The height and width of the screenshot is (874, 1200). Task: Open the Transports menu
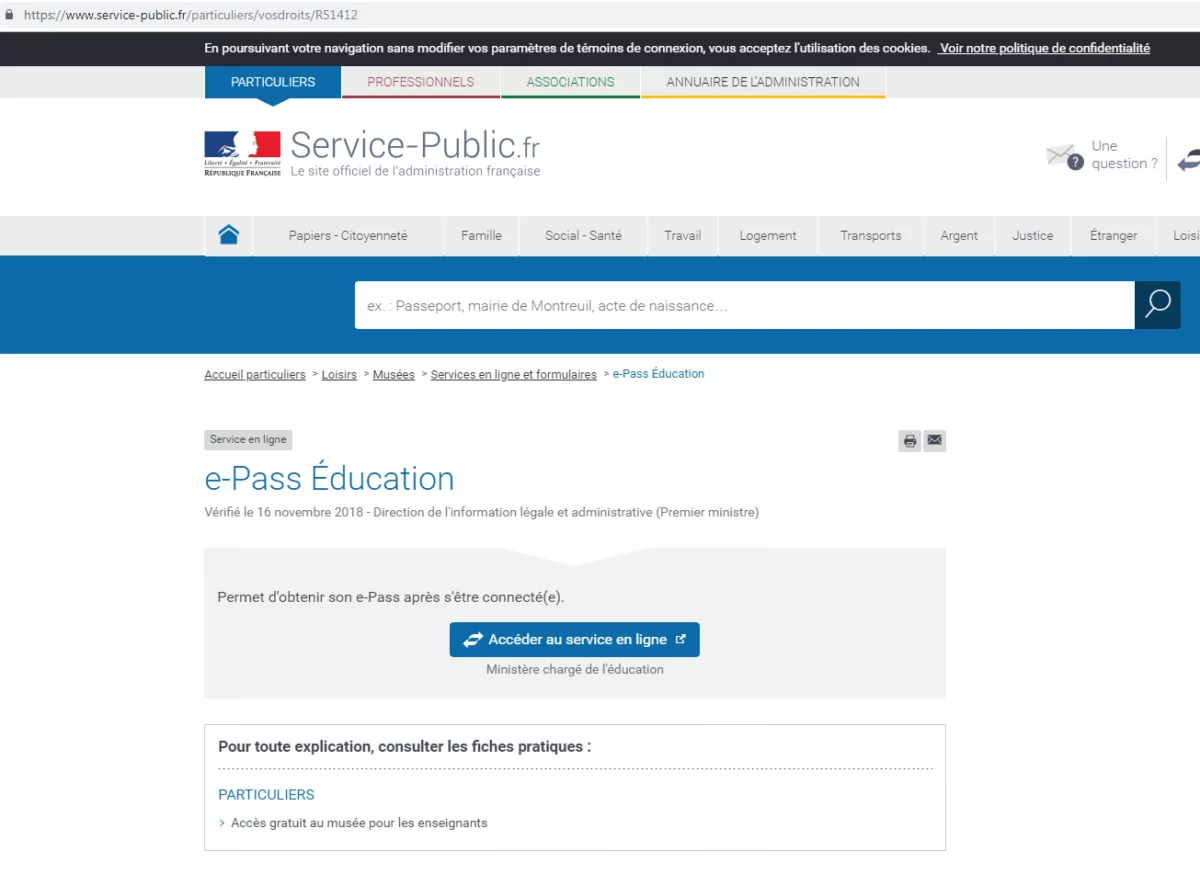870,236
